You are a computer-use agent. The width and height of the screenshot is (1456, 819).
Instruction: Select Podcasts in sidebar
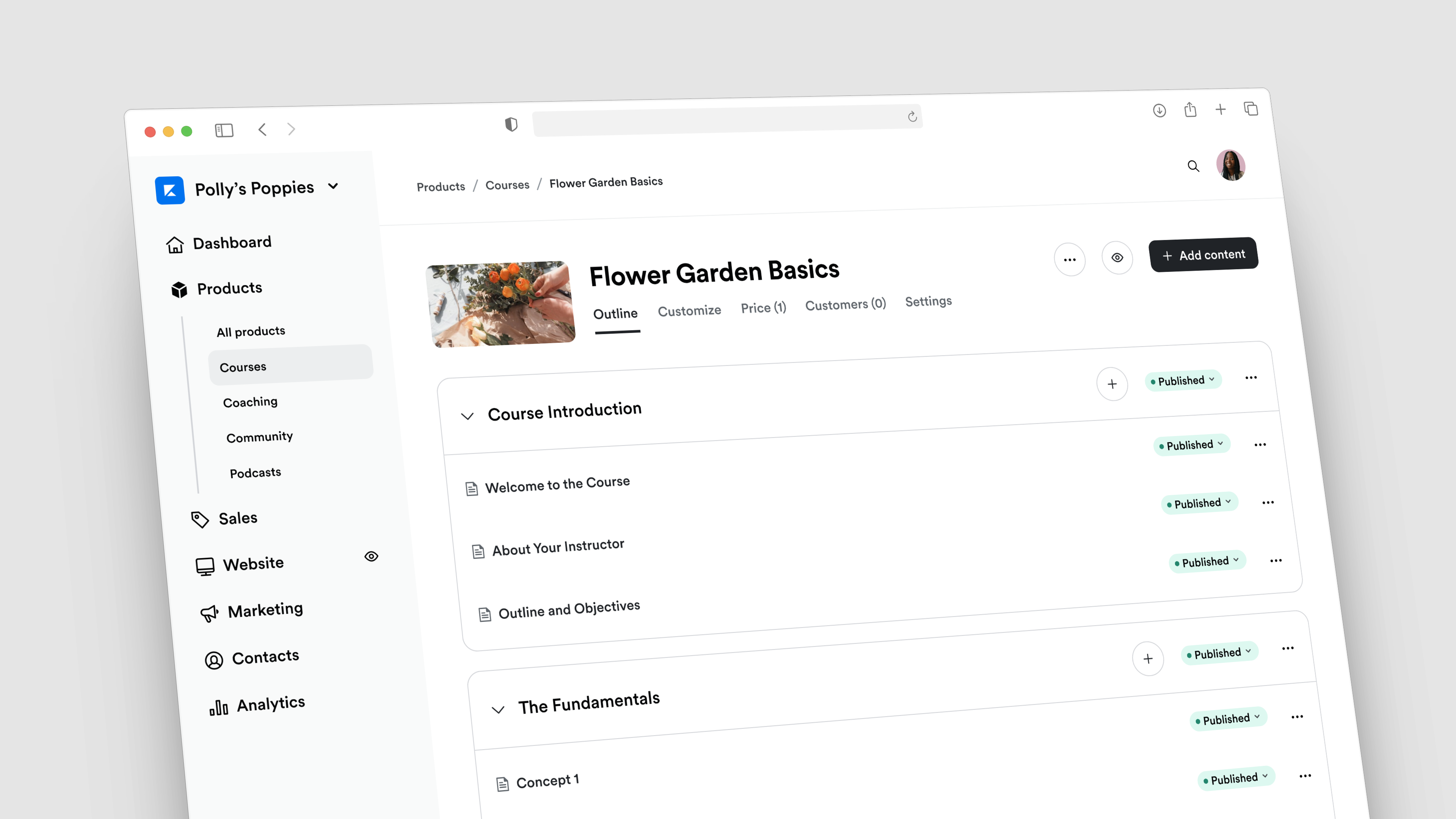(x=256, y=472)
